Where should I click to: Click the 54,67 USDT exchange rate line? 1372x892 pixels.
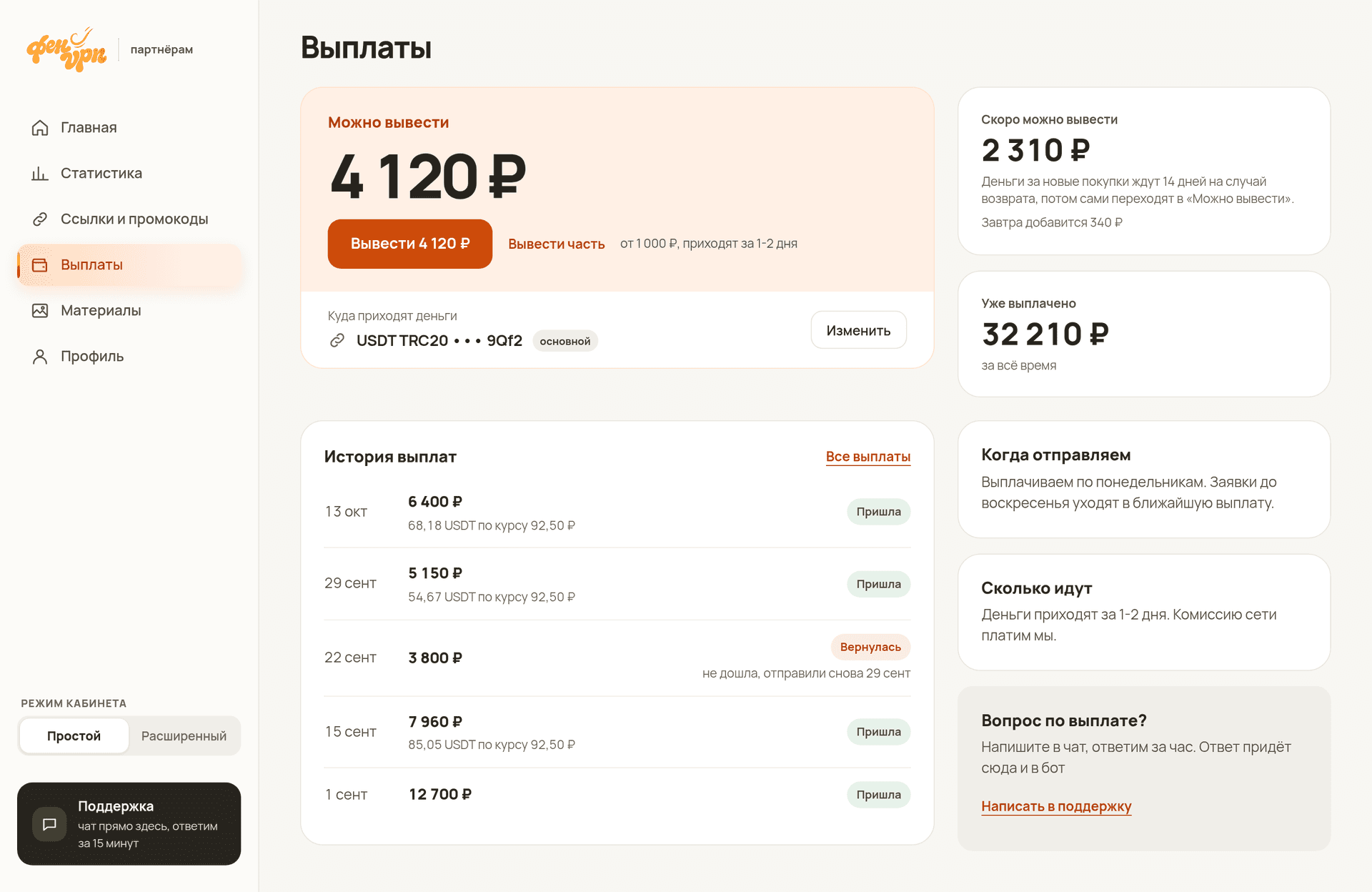pyautogui.click(x=492, y=597)
